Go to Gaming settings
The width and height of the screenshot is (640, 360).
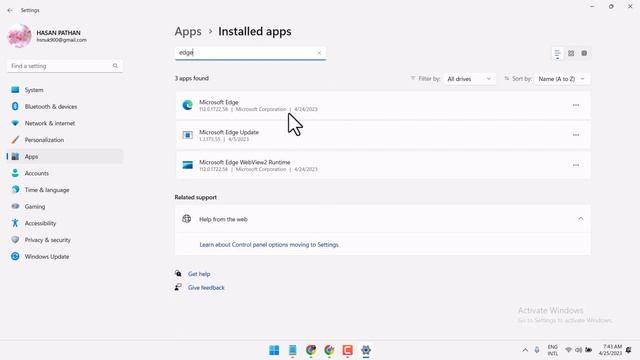(64, 207)
